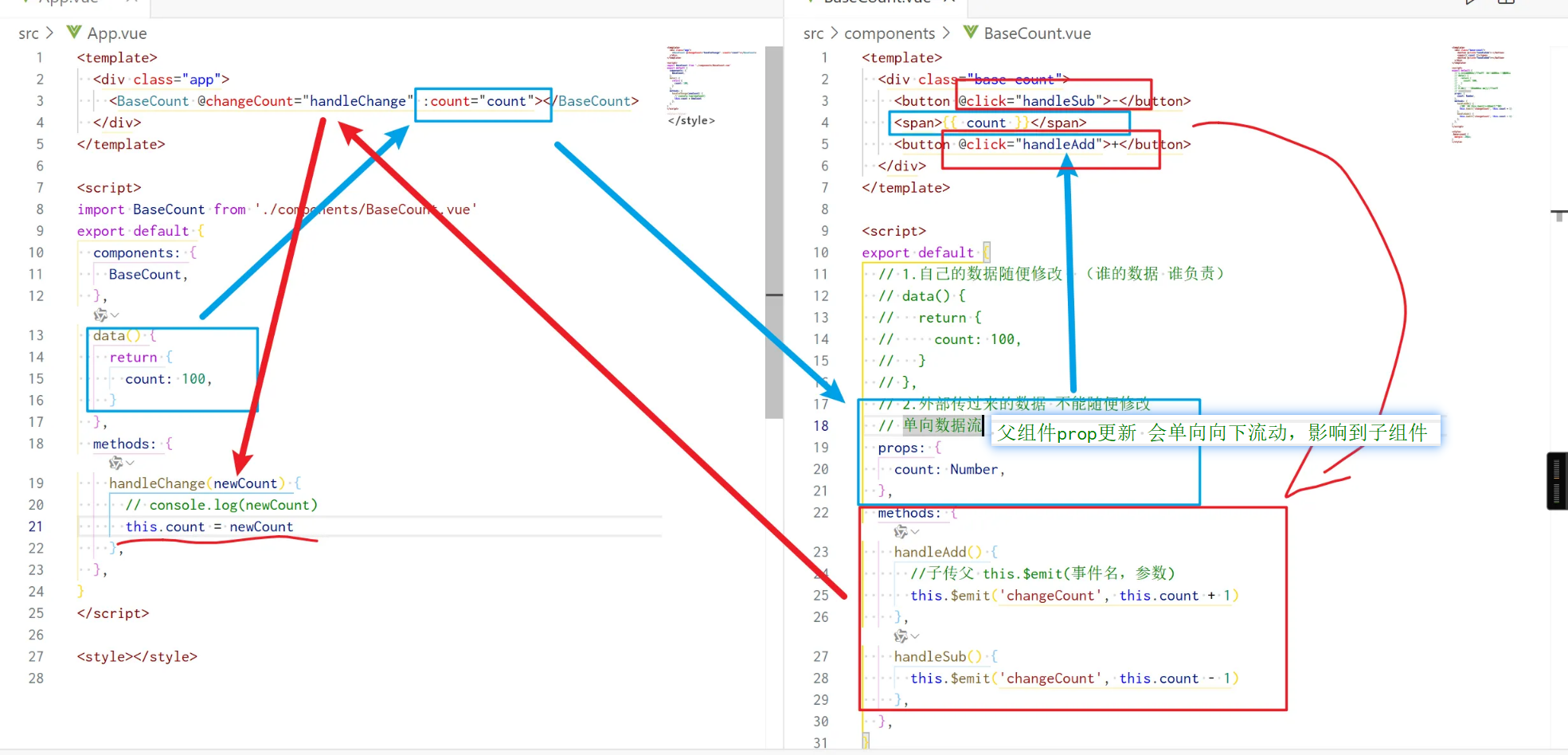
Task: Click the '//子传父 this.$emit(事件名, 参数)' comment
Action: point(1042,573)
